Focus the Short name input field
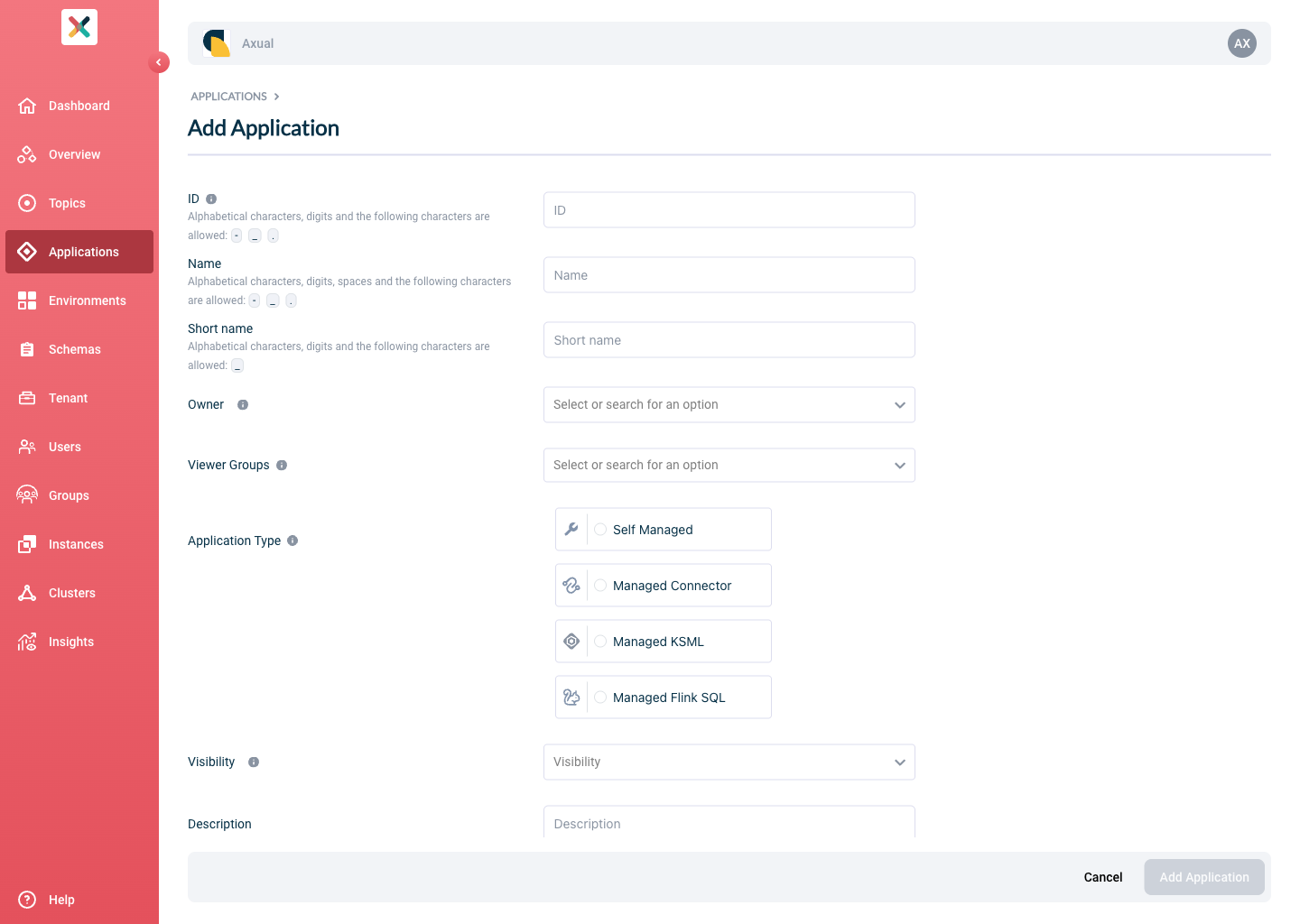 click(x=729, y=340)
